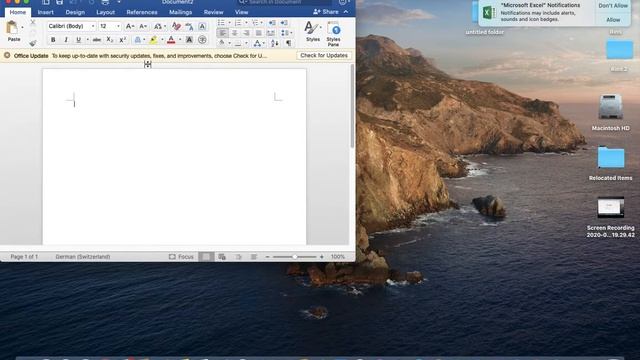Click the Character Shading icon
The width and height of the screenshot is (640, 360).
point(189,40)
